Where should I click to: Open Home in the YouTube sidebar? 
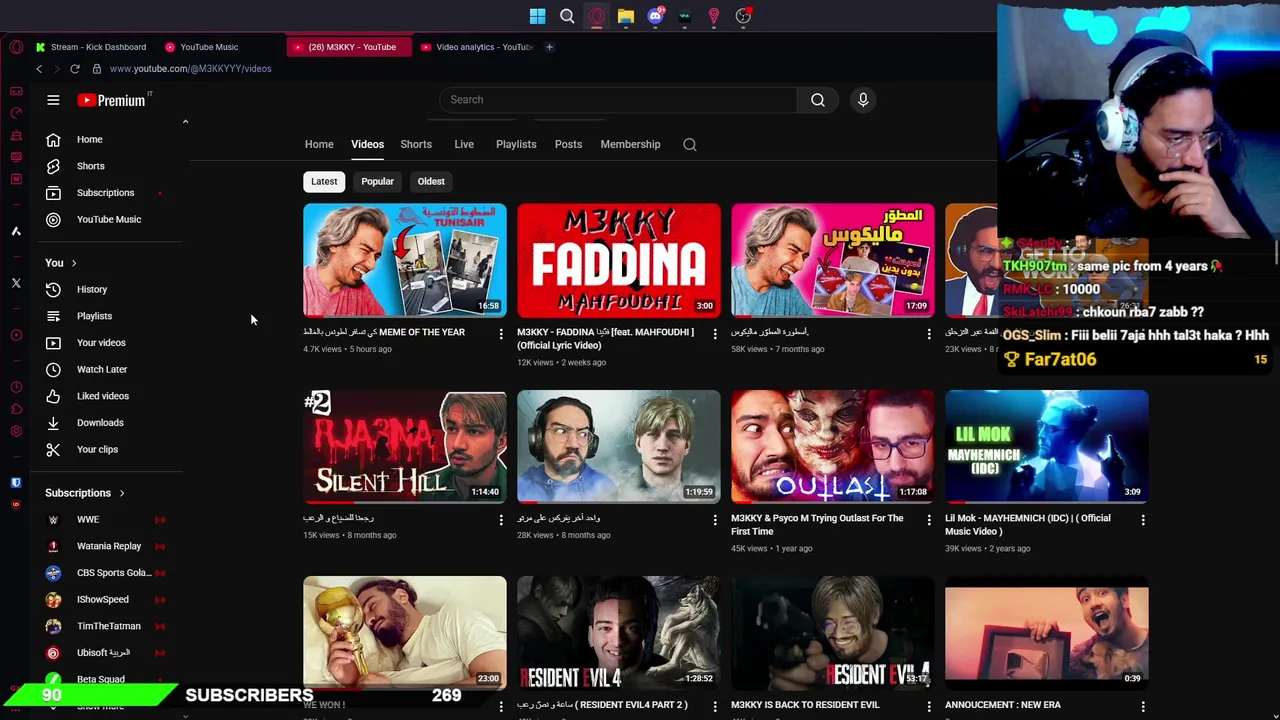(89, 140)
